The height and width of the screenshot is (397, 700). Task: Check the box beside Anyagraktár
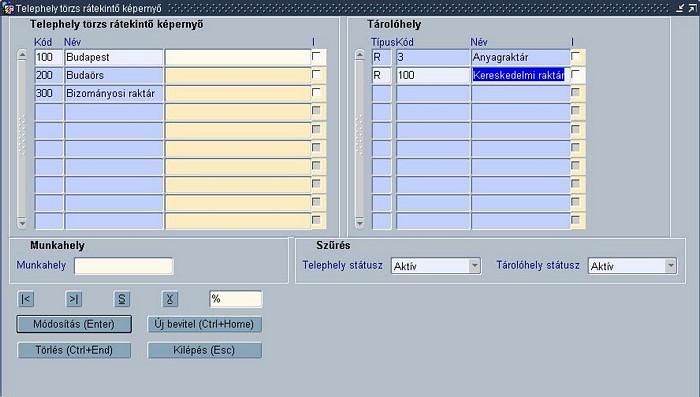[x=576, y=57]
